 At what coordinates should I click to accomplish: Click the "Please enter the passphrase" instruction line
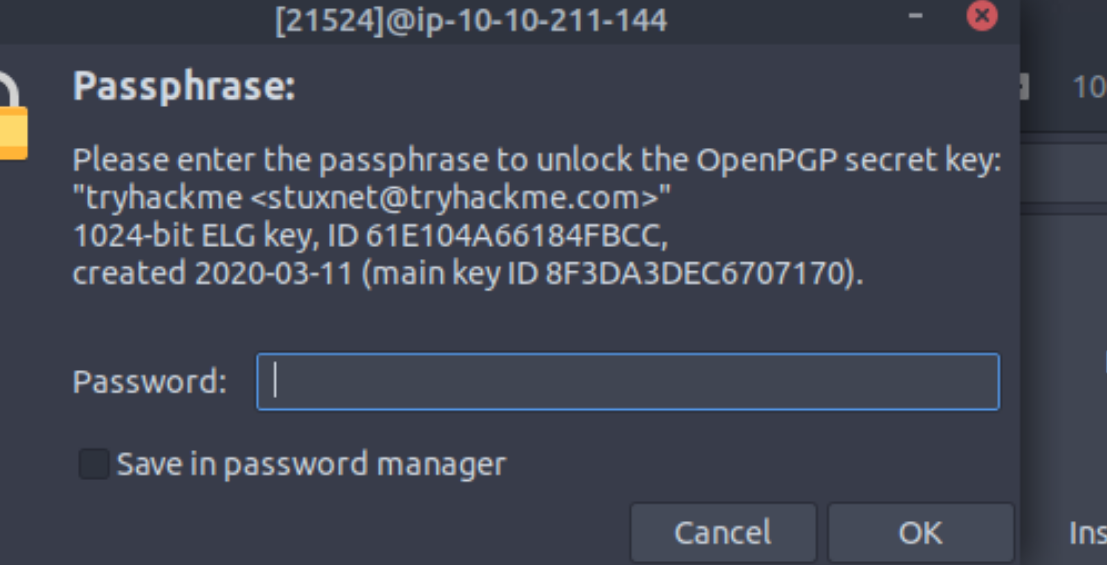537,161
